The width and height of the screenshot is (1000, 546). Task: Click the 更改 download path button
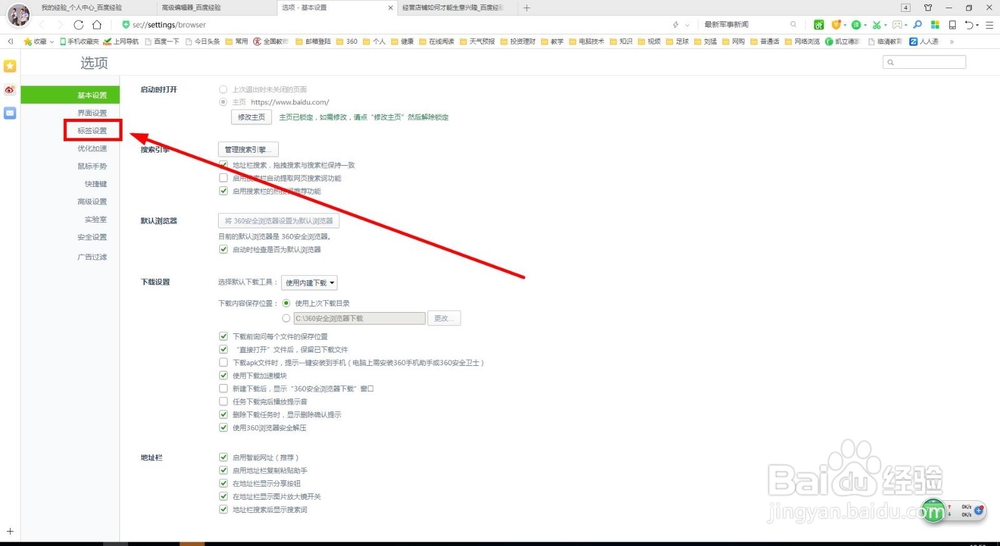point(443,318)
